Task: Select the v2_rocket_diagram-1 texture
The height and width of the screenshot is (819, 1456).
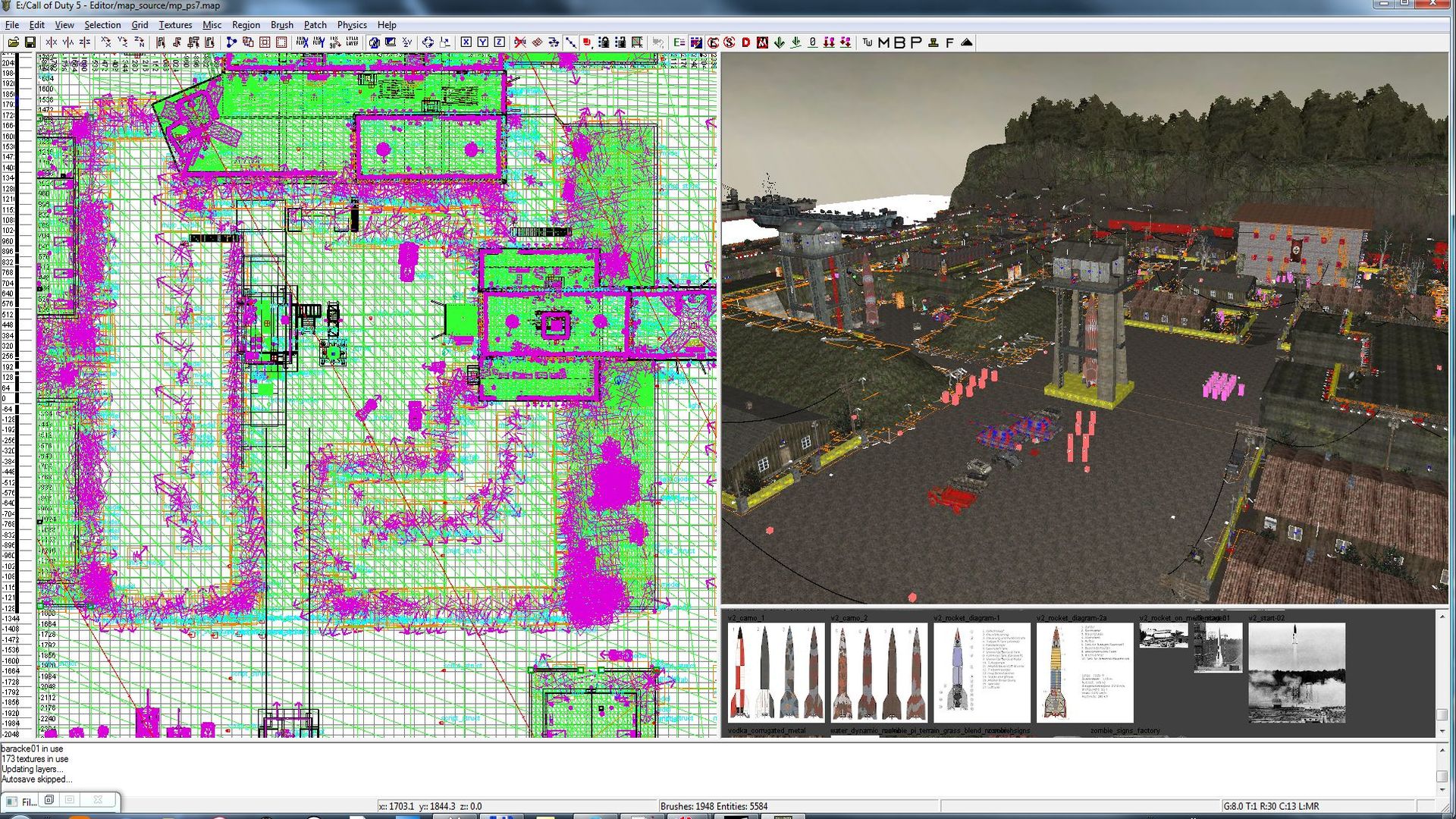Action: 982,672
